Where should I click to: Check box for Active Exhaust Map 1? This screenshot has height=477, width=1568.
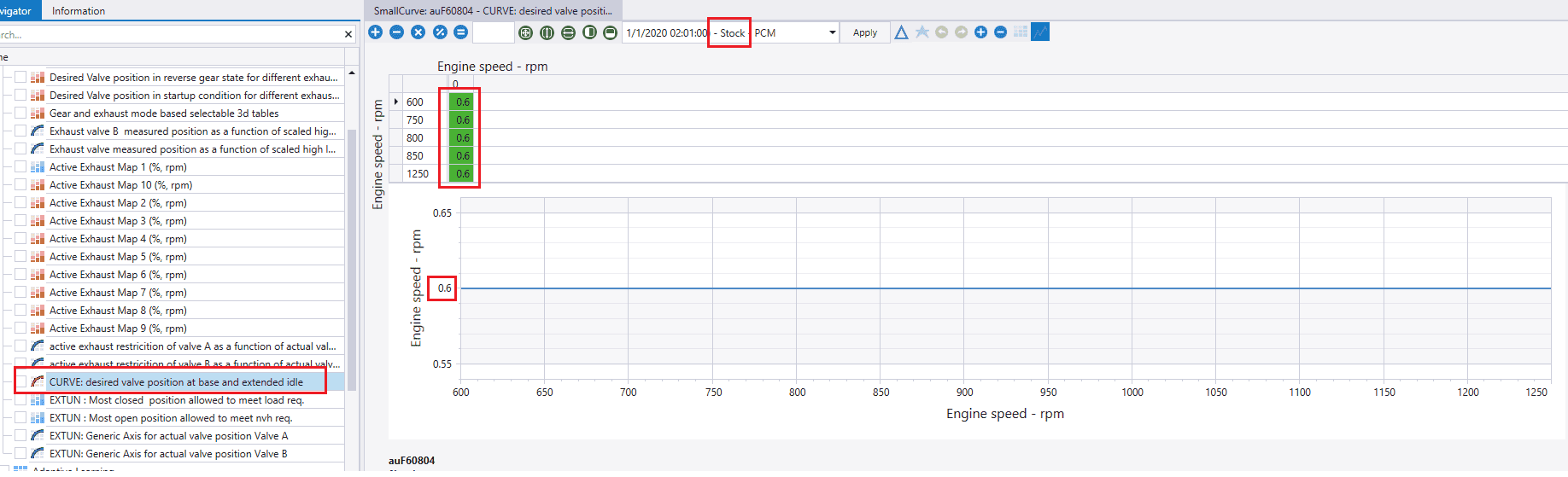[20, 166]
